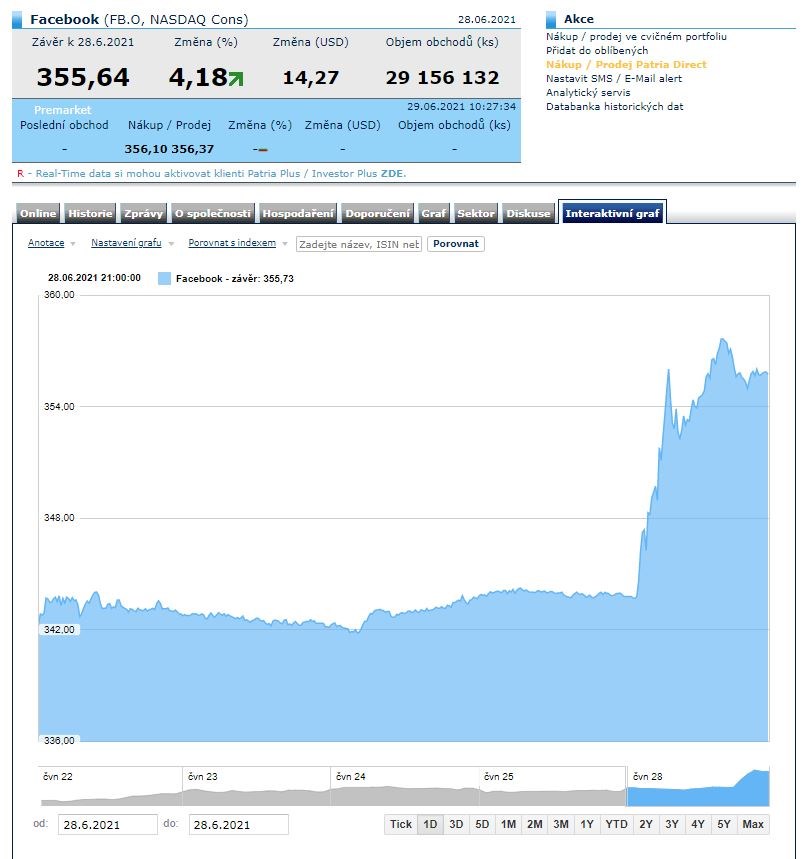Select the Tick range button
The height and width of the screenshot is (859, 806).
click(x=400, y=824)
